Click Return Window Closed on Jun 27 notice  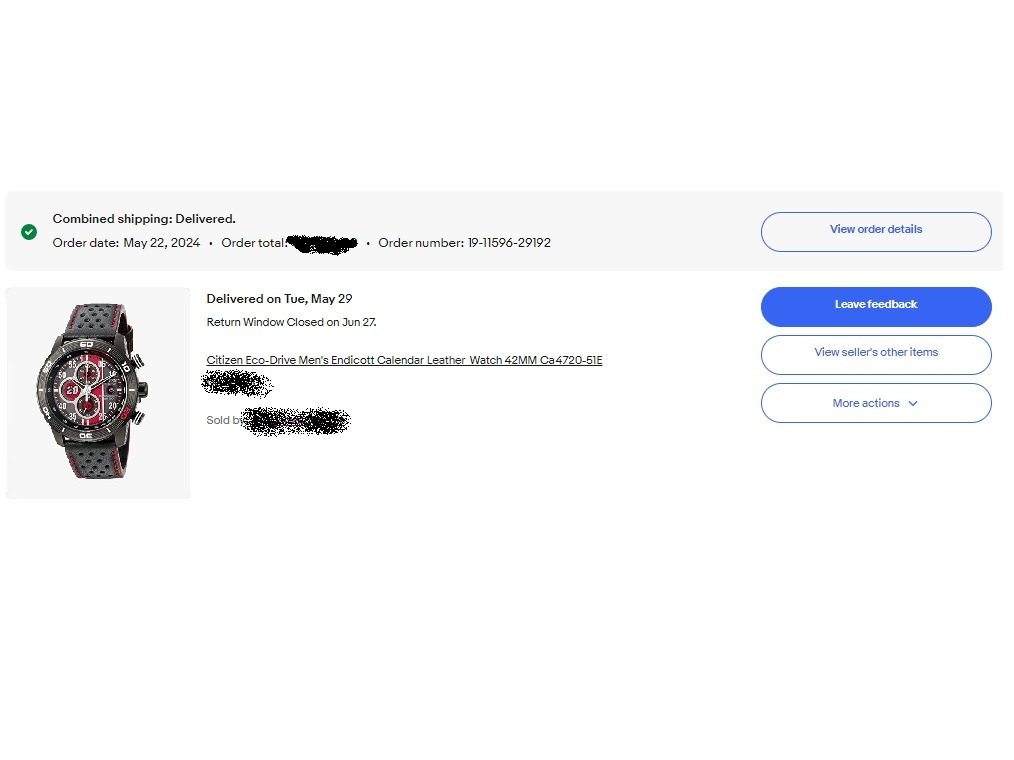291,322
